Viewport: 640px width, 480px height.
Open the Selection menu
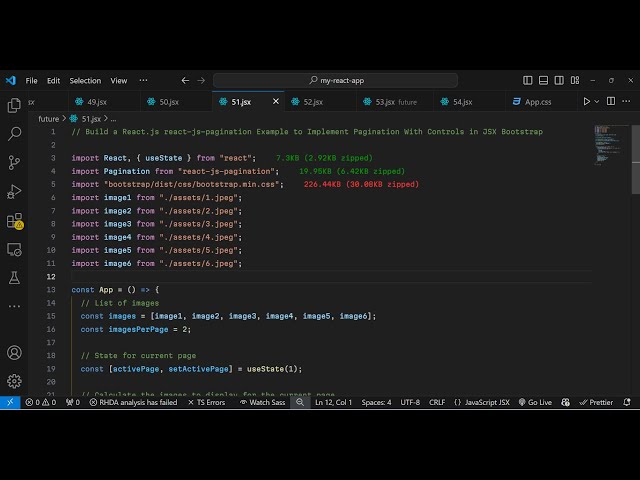85,80
